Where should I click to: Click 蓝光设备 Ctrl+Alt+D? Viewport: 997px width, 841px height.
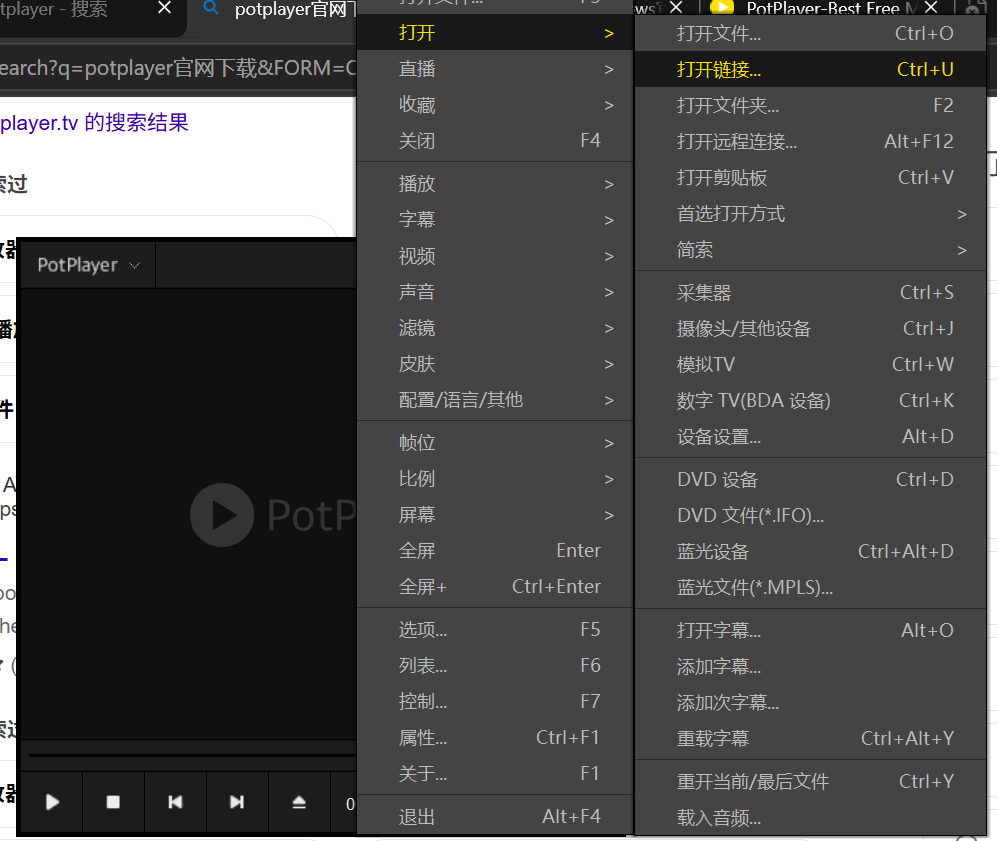[x=811, y=551]
